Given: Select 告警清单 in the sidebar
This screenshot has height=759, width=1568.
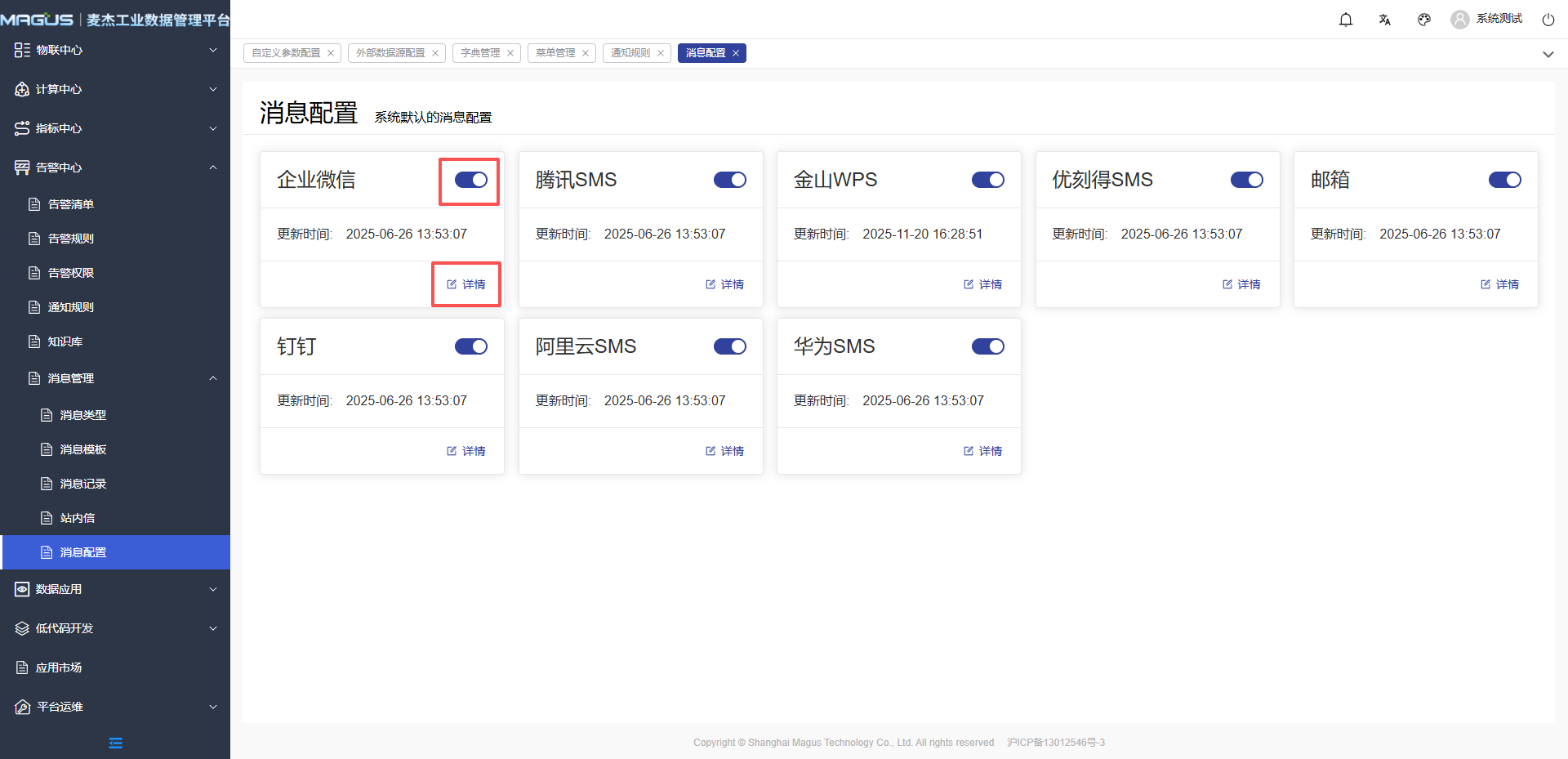Looking at the screenshot, I should (x=71, y=204).
